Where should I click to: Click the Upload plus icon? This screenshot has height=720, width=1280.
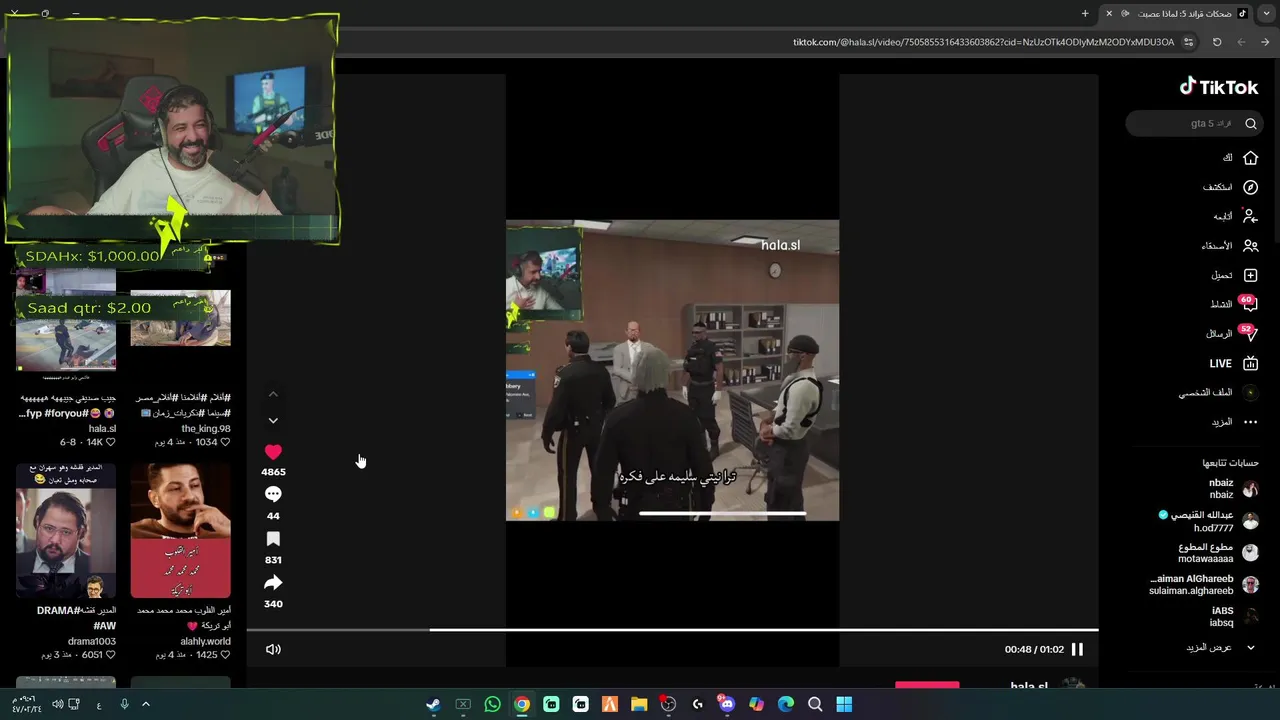tap(1250, 275)
